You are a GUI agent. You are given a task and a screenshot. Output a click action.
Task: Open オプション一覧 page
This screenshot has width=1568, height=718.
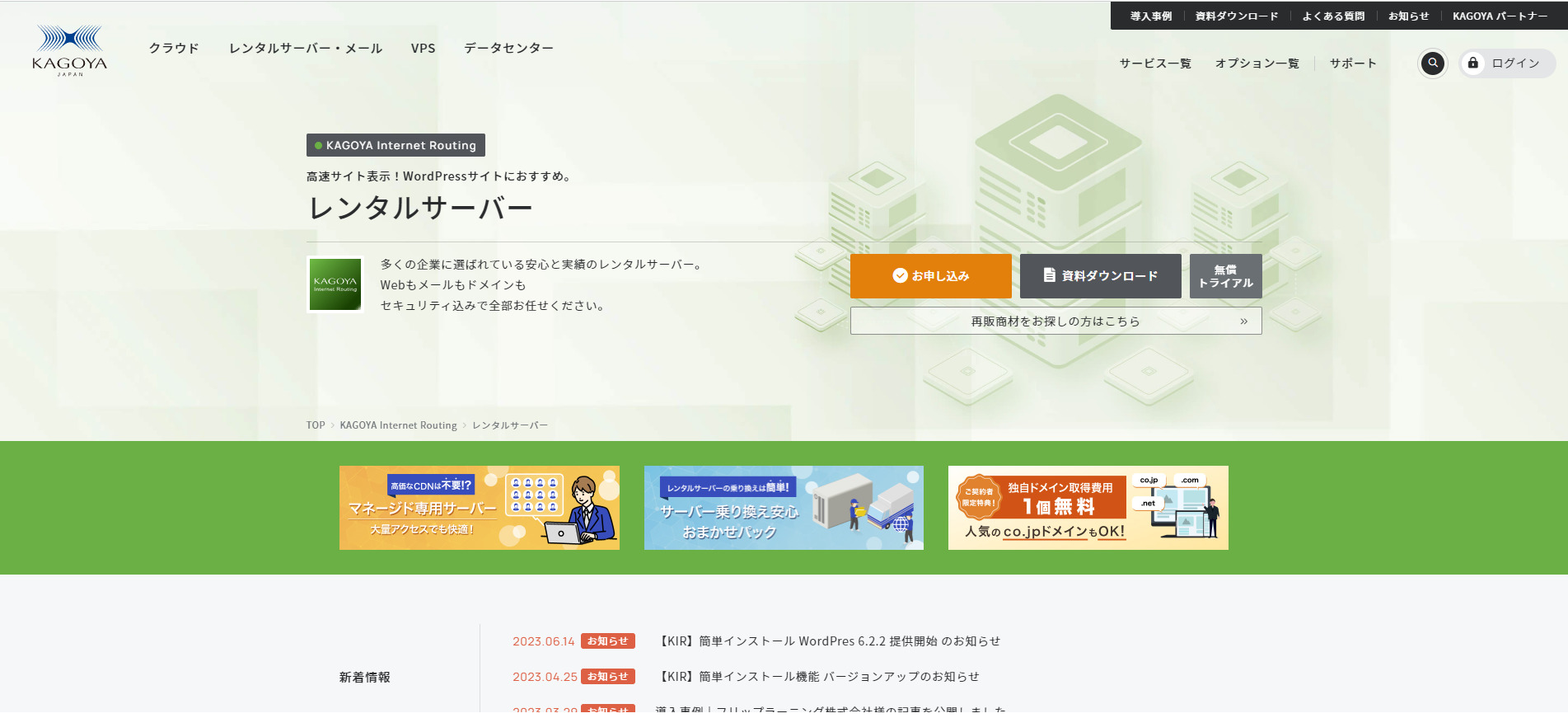(x=1257, y=63)
